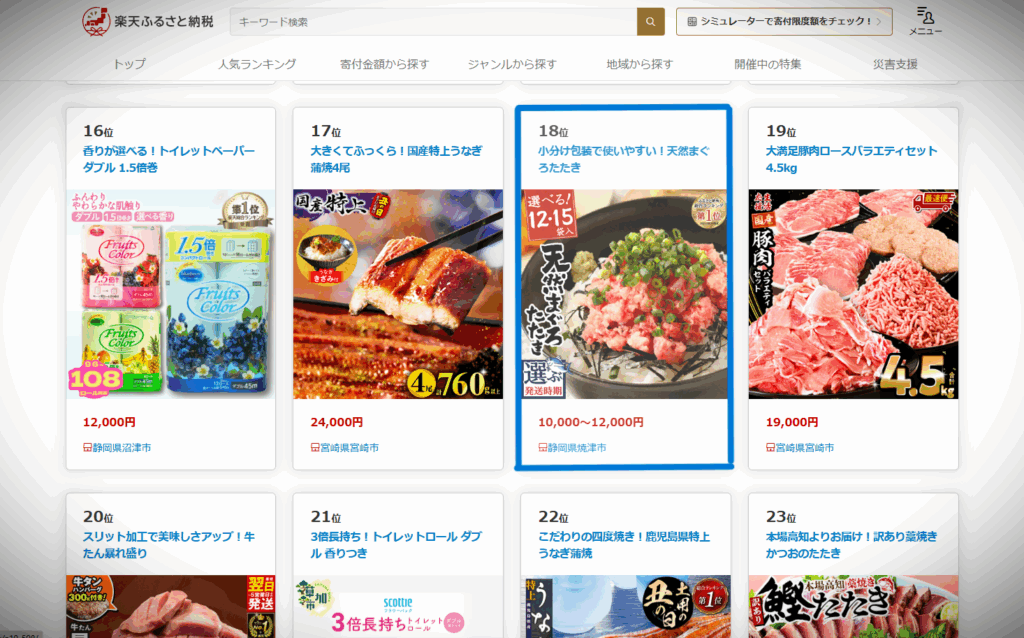
Task: Open 寄付金額から探す navigation item
Action: pos(384,64)
